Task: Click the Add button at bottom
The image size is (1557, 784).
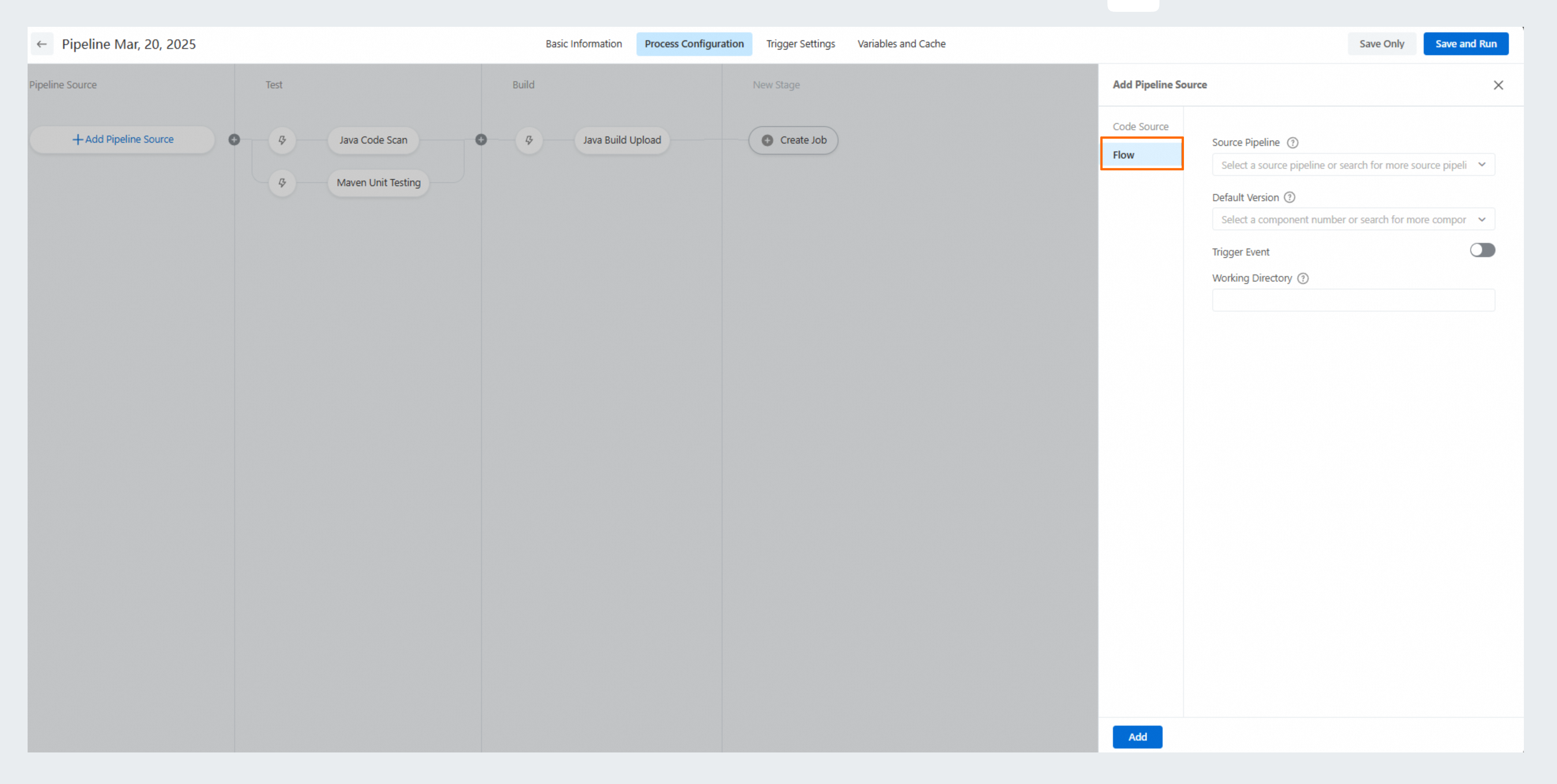Action: click(x=1137, y=737)
